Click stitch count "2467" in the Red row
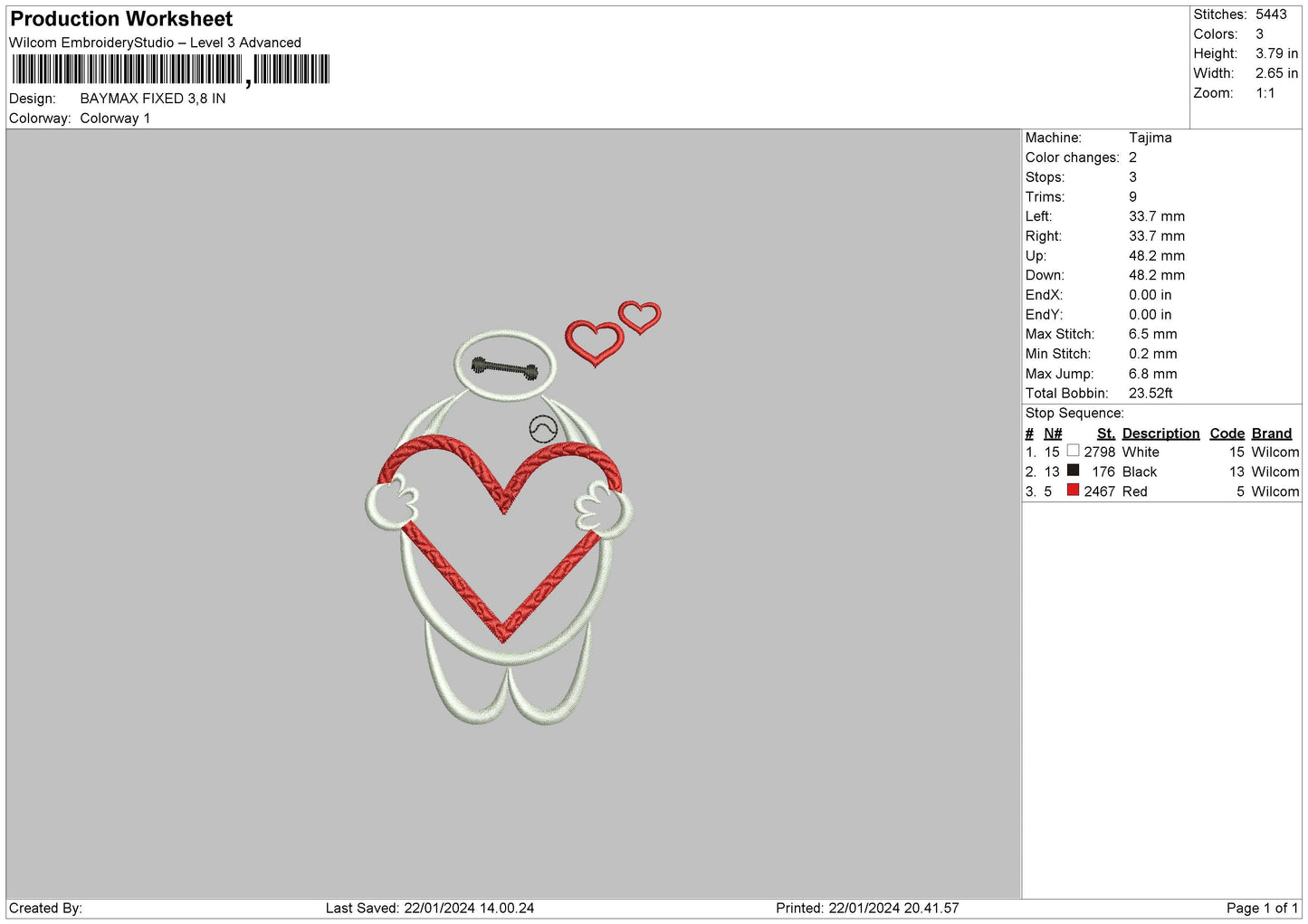Viewport: 1308px width, 924px height. (1100, 492)
